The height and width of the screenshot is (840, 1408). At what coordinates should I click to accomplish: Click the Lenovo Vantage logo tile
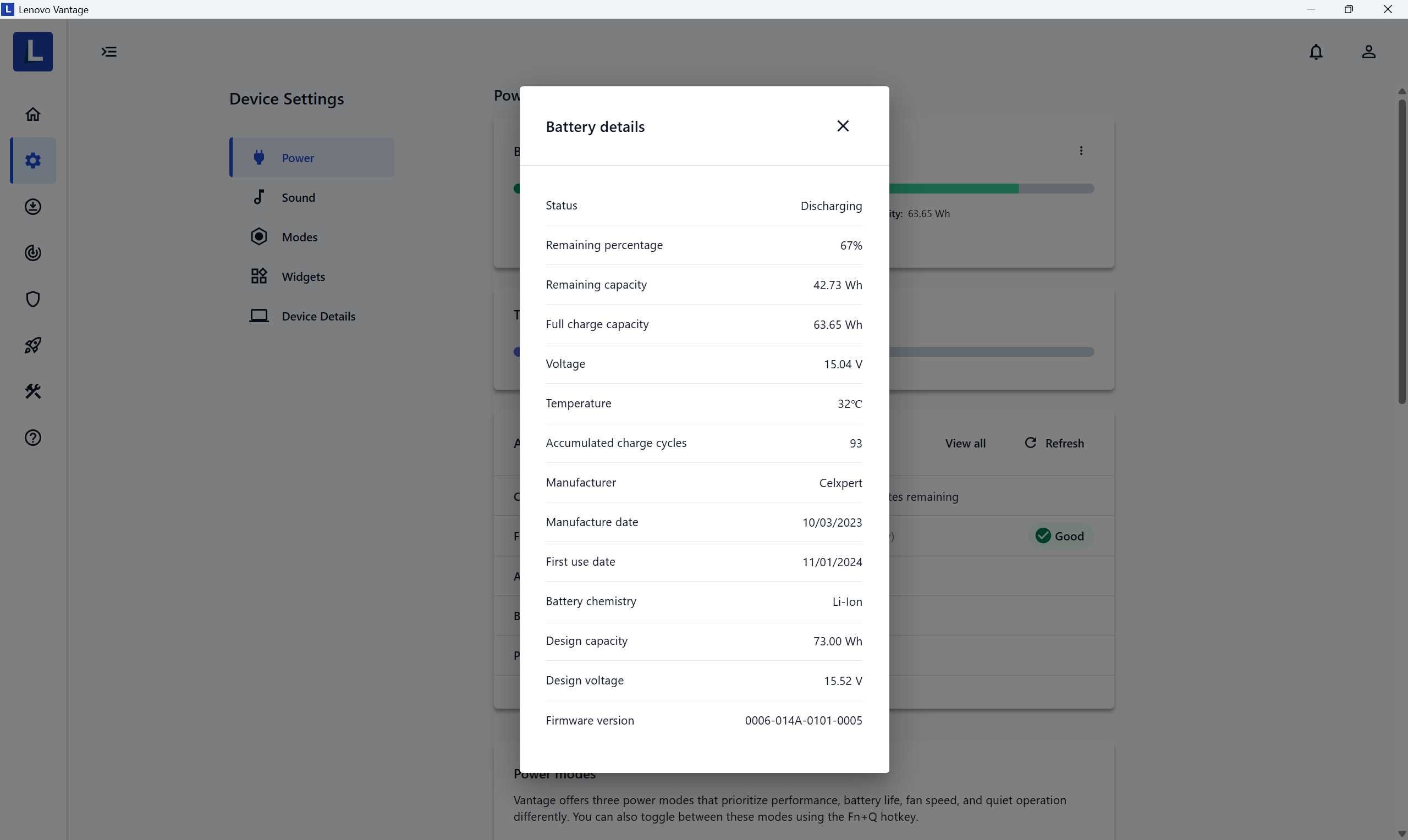pyautogui.click(x=33, y=52)
